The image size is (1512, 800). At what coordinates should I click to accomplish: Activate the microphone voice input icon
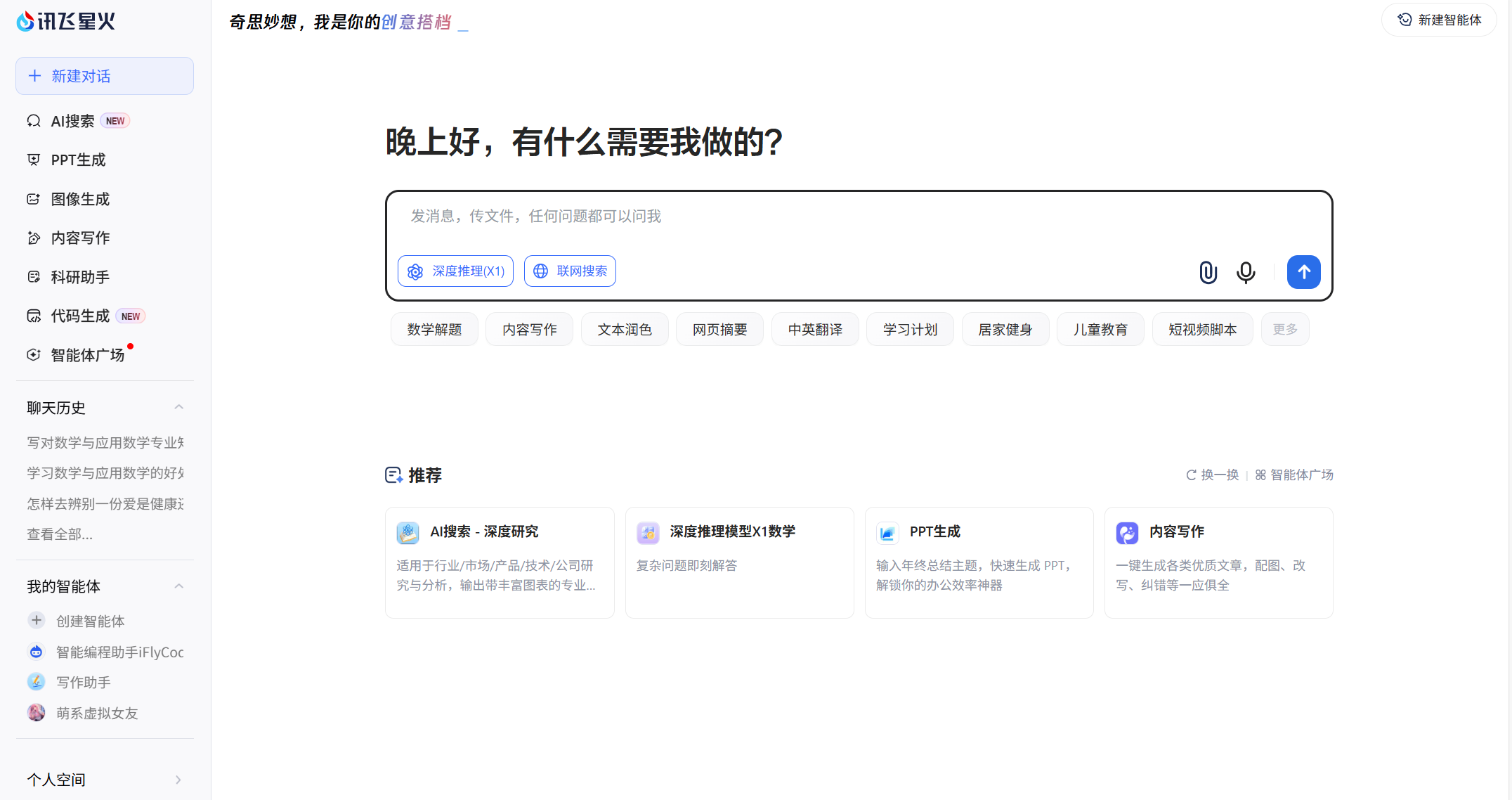[1245, 272]
